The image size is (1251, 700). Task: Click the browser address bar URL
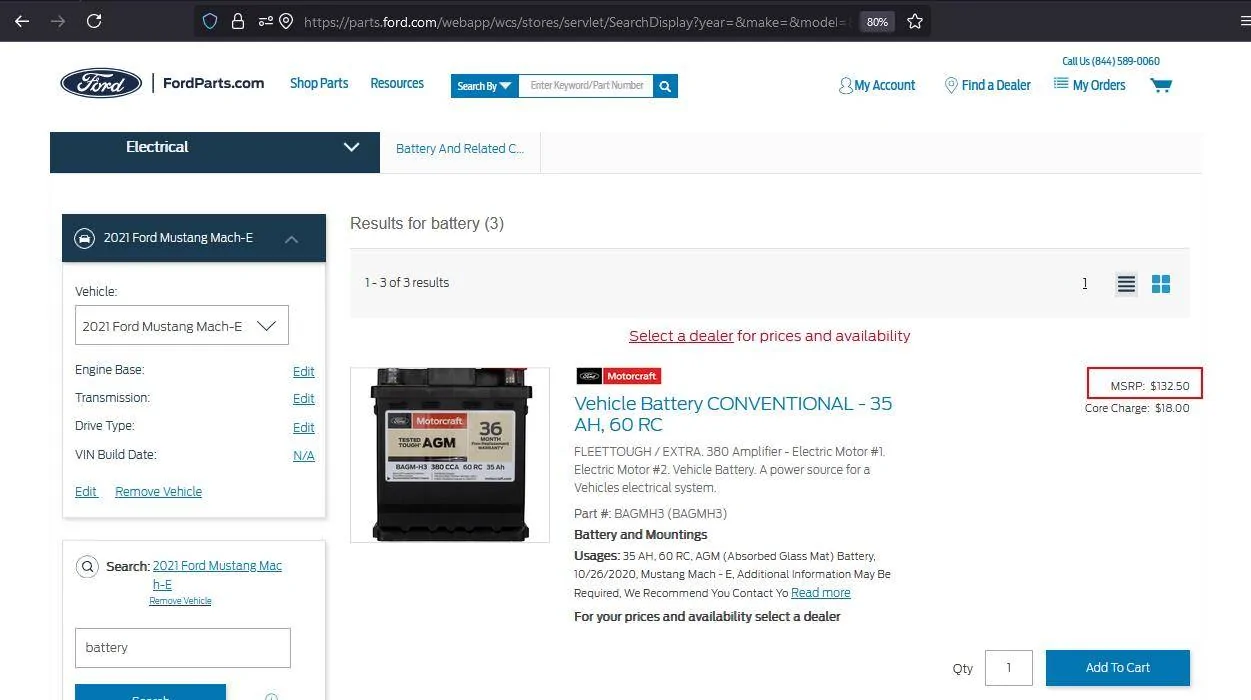(x=575, y=22)
